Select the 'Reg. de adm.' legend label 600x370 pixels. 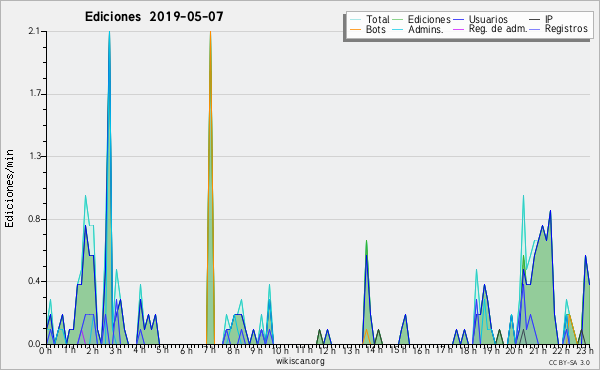[498, 29]
